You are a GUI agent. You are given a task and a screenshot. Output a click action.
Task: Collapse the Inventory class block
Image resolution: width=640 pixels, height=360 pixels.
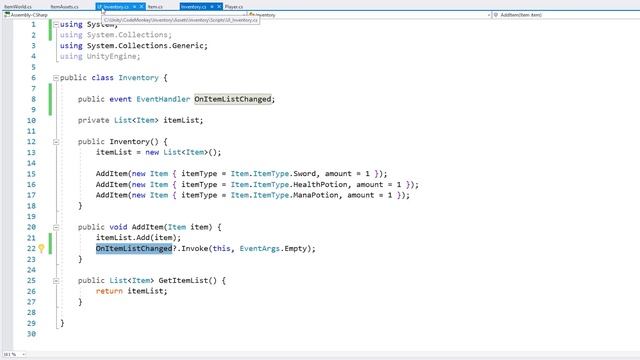[56, 78]
